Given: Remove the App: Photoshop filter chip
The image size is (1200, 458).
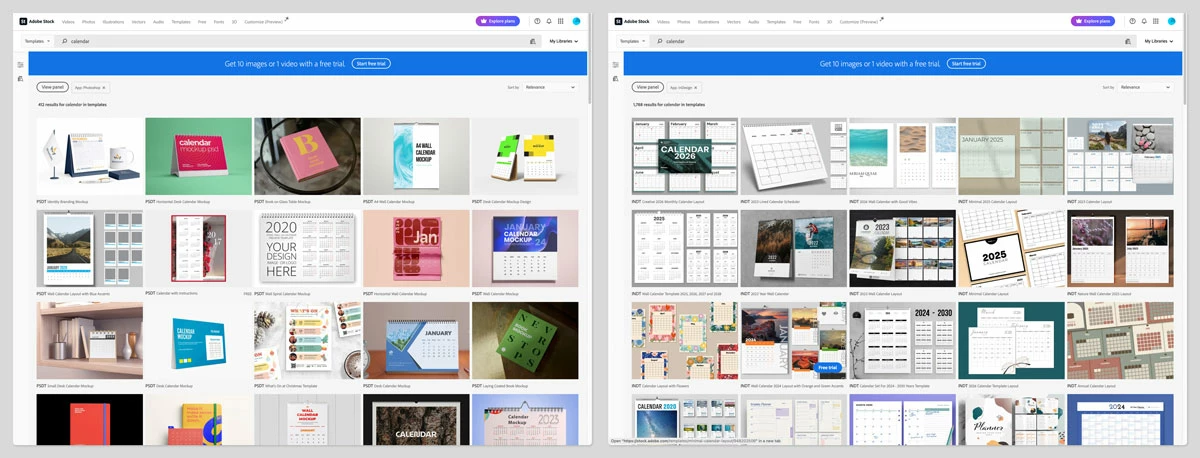Looking at the screenshot, I should coord(104,88).
